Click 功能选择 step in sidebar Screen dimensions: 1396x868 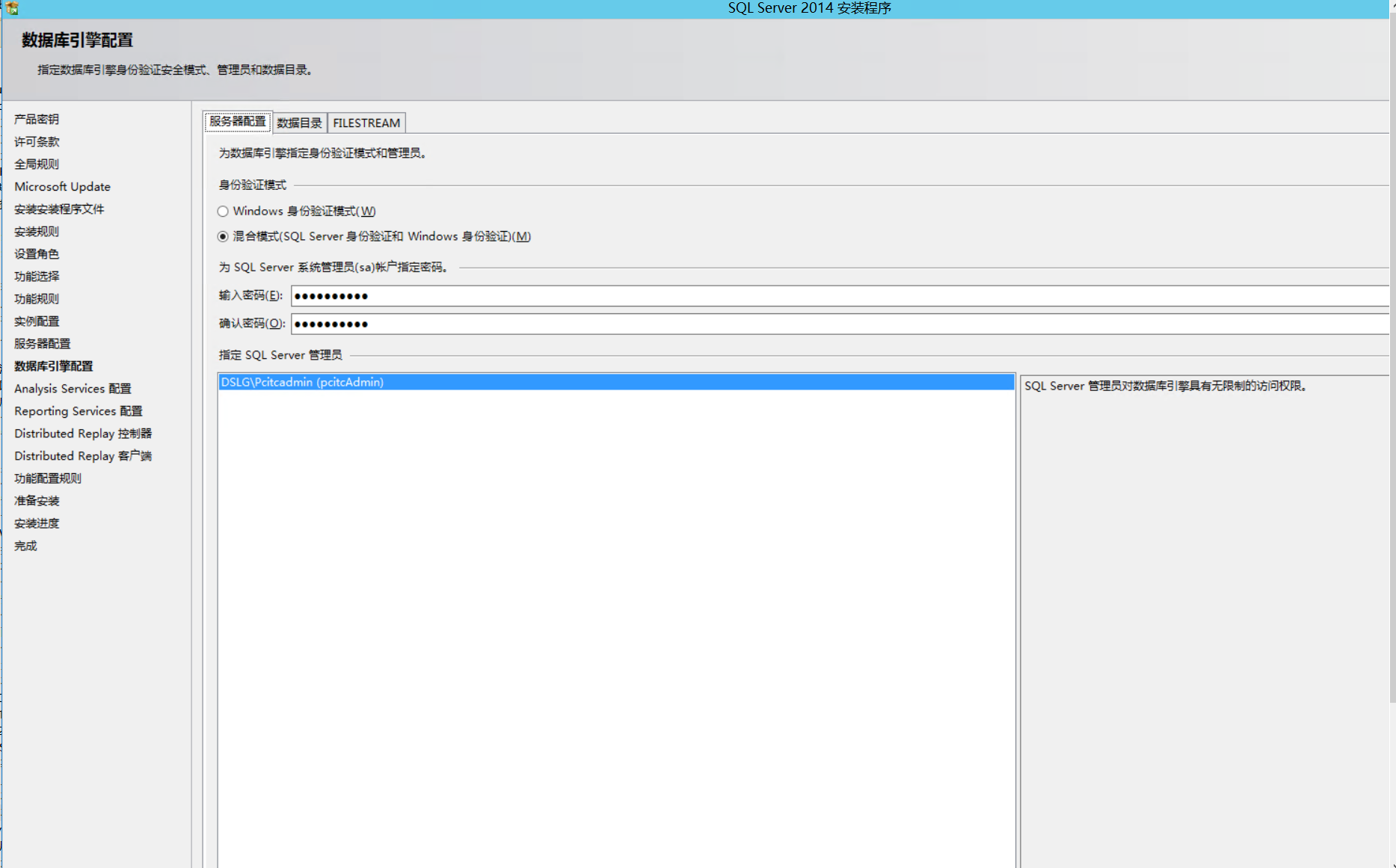click(x=37, y=276)
